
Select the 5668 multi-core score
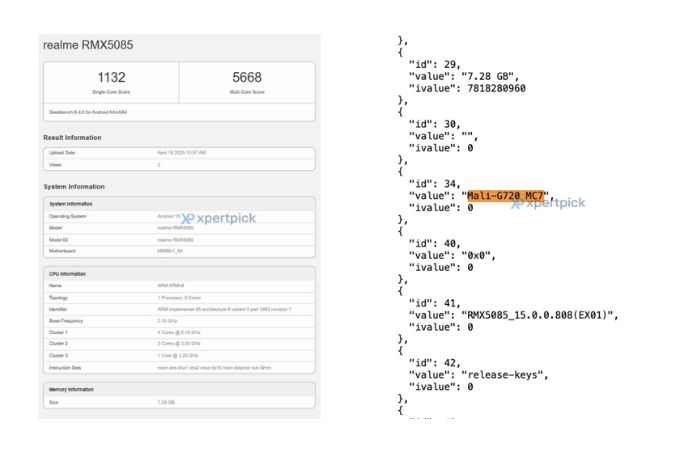pyautogui.click(x=247, y=77)
